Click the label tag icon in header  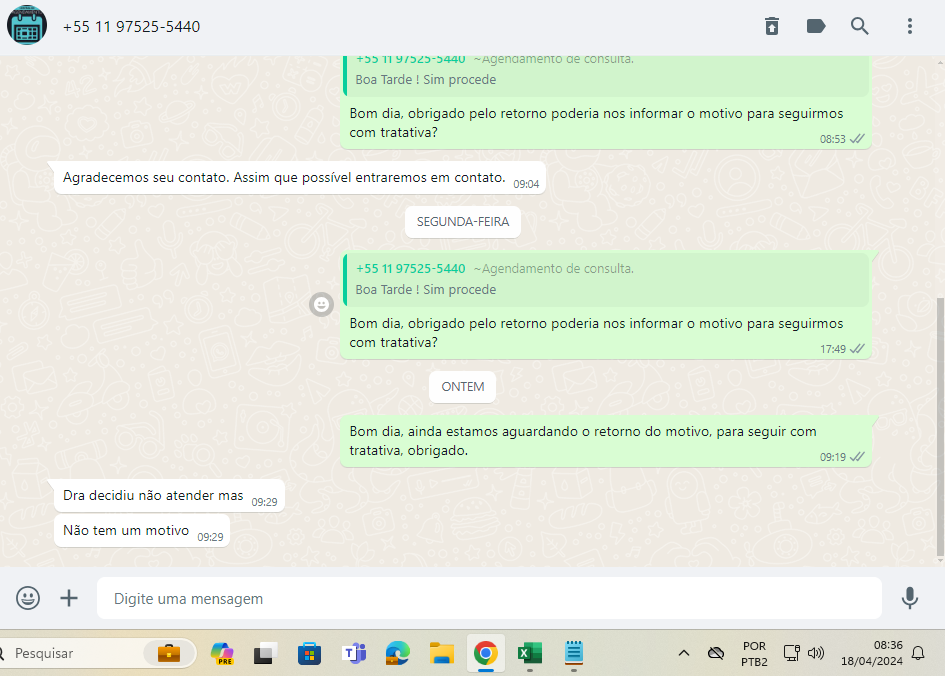816,27
